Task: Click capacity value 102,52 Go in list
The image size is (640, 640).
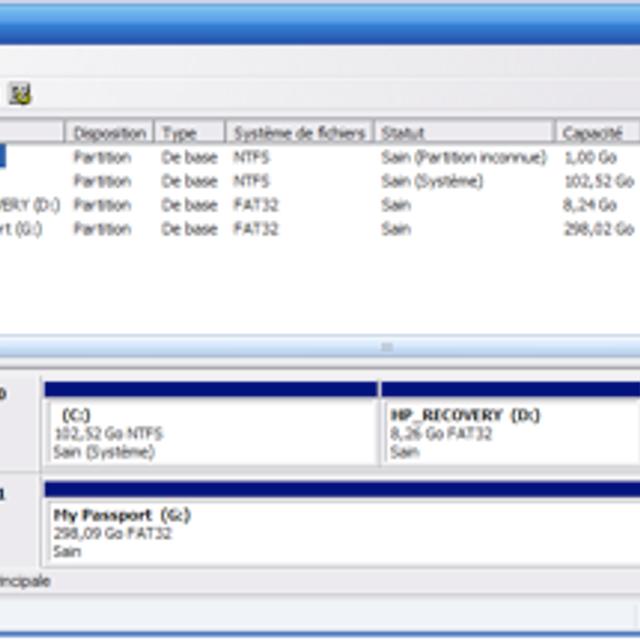Action: [x=599, y=181]
